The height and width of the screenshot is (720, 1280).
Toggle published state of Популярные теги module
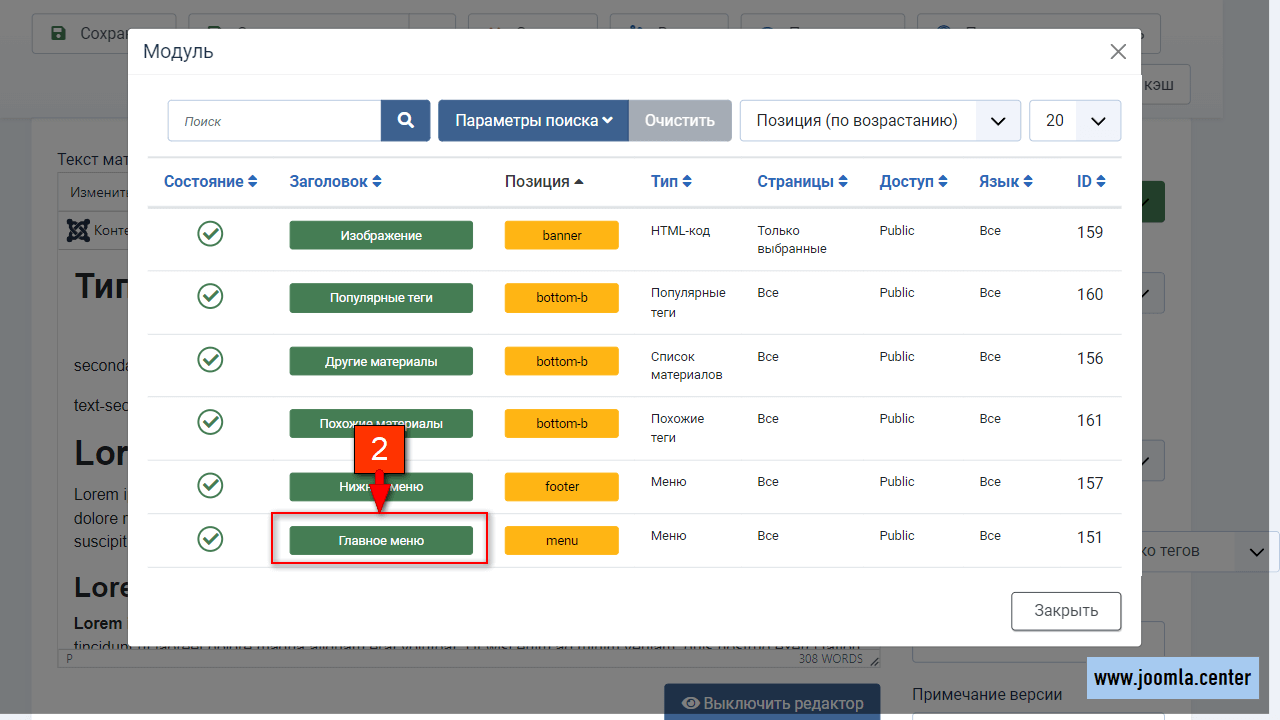pyautogui.click(x=210, y=297)
